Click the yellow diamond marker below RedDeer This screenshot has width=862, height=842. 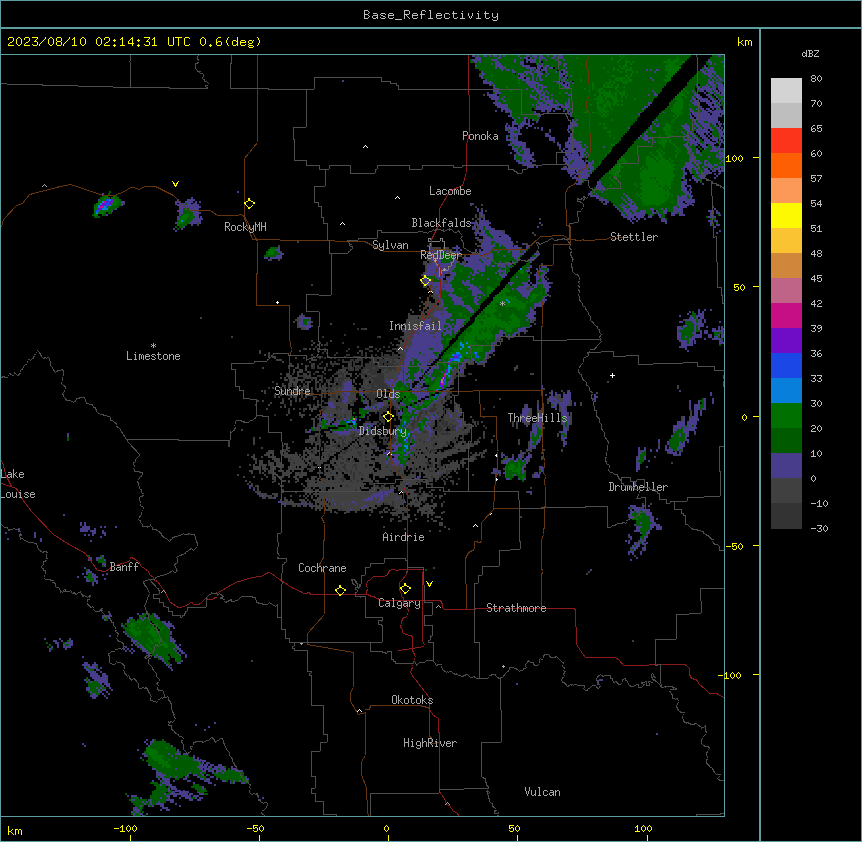426,281
